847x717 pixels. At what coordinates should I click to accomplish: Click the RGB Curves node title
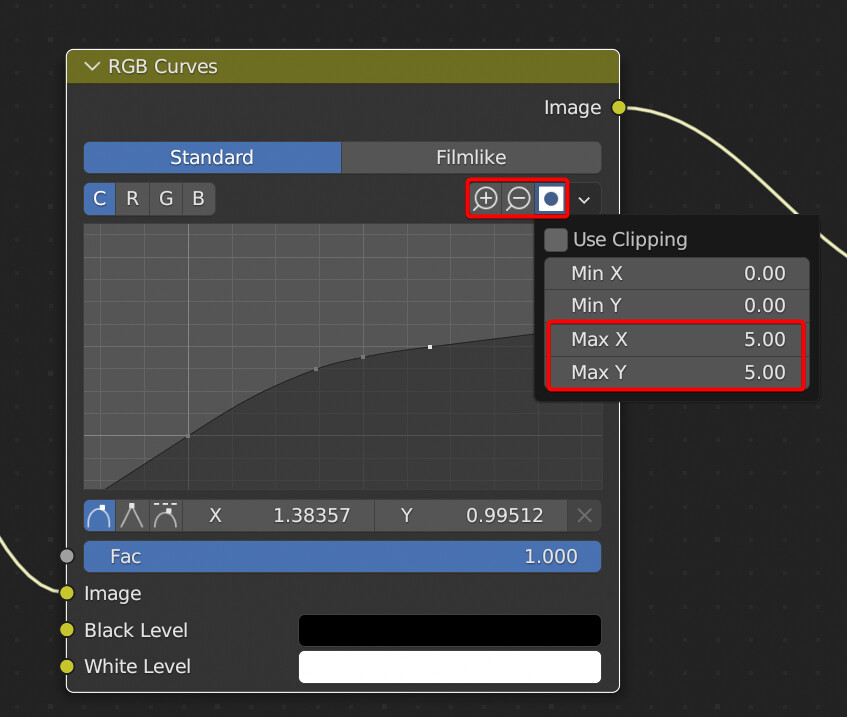click(x=163, y=66)
